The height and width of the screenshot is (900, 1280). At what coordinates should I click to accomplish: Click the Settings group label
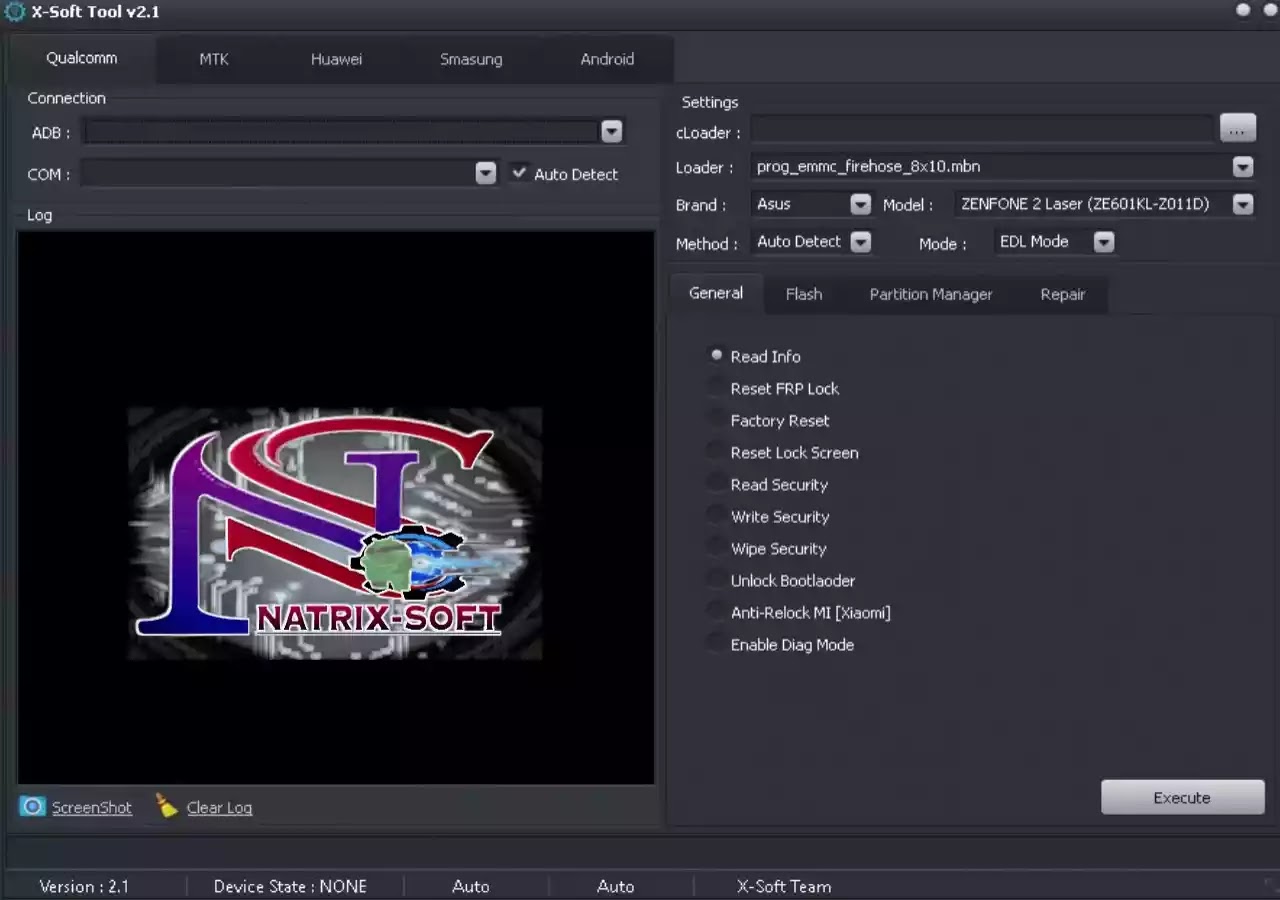point(710,102)
